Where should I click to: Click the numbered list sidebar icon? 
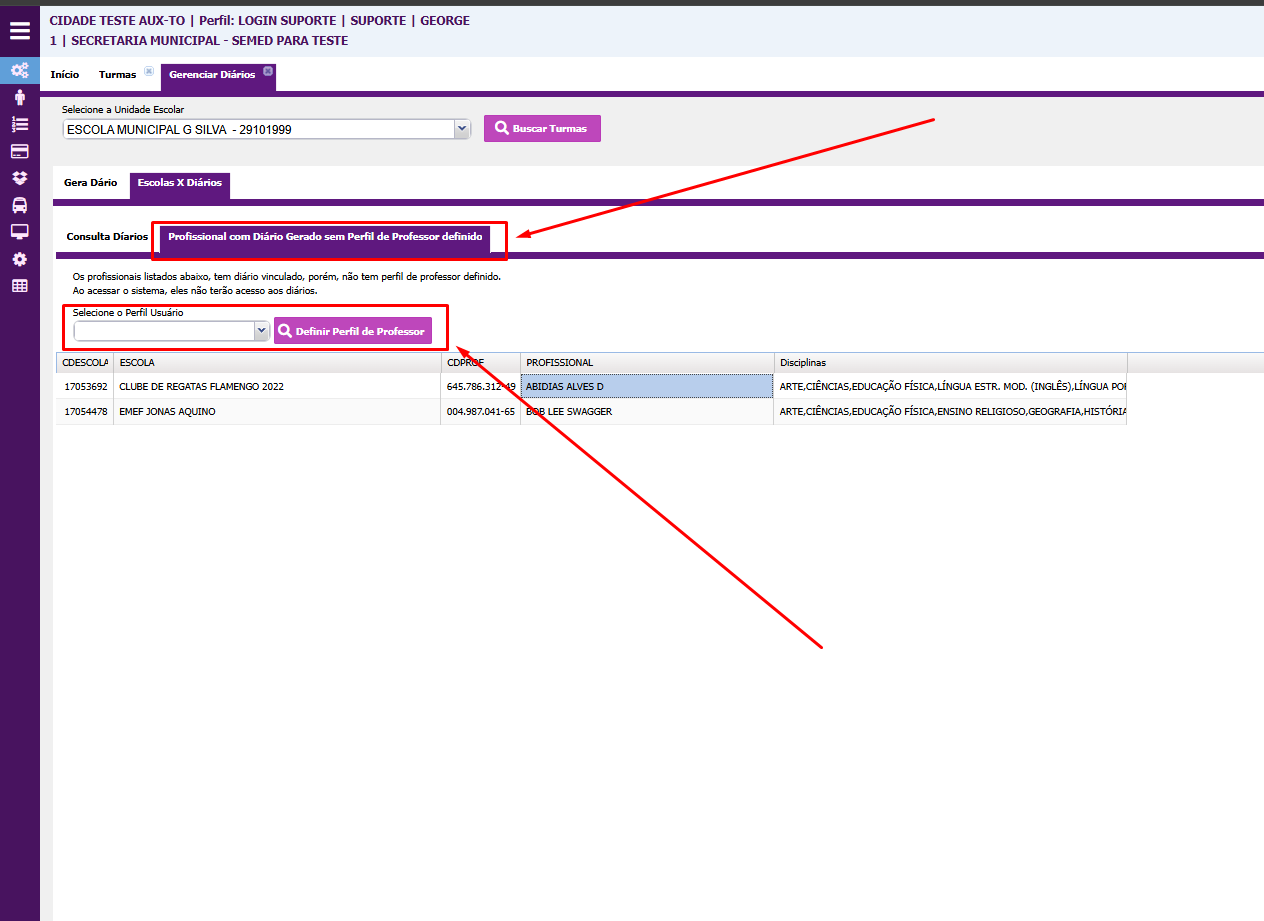(x=20, y=124)
